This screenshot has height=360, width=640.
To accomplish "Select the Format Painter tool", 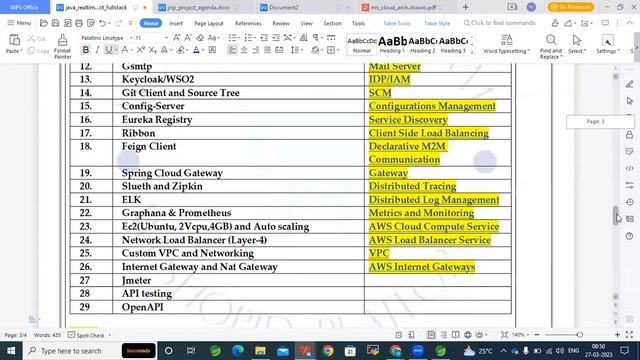I will tap(62, 46).
